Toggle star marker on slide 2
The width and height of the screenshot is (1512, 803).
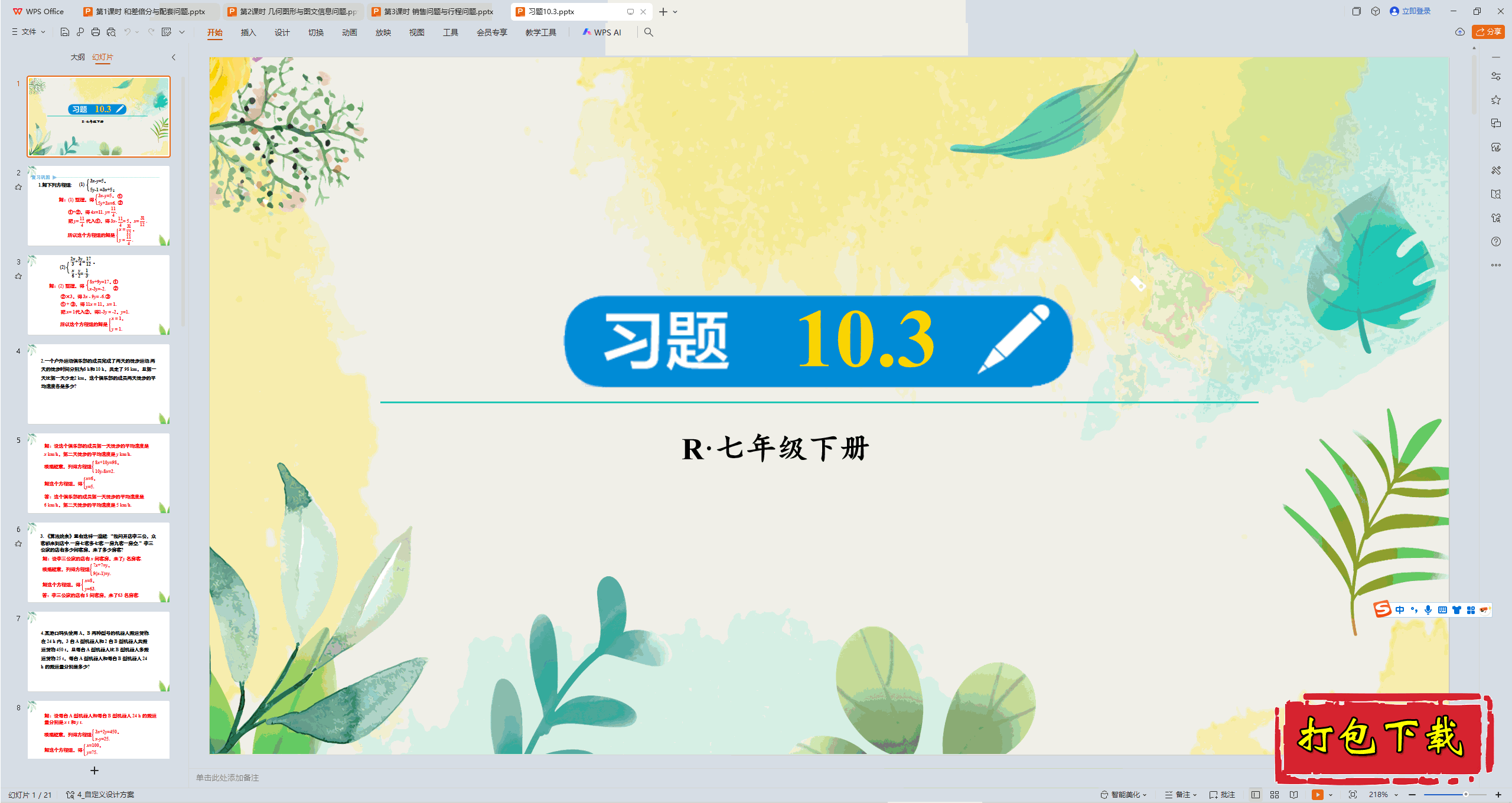point(18,187)
